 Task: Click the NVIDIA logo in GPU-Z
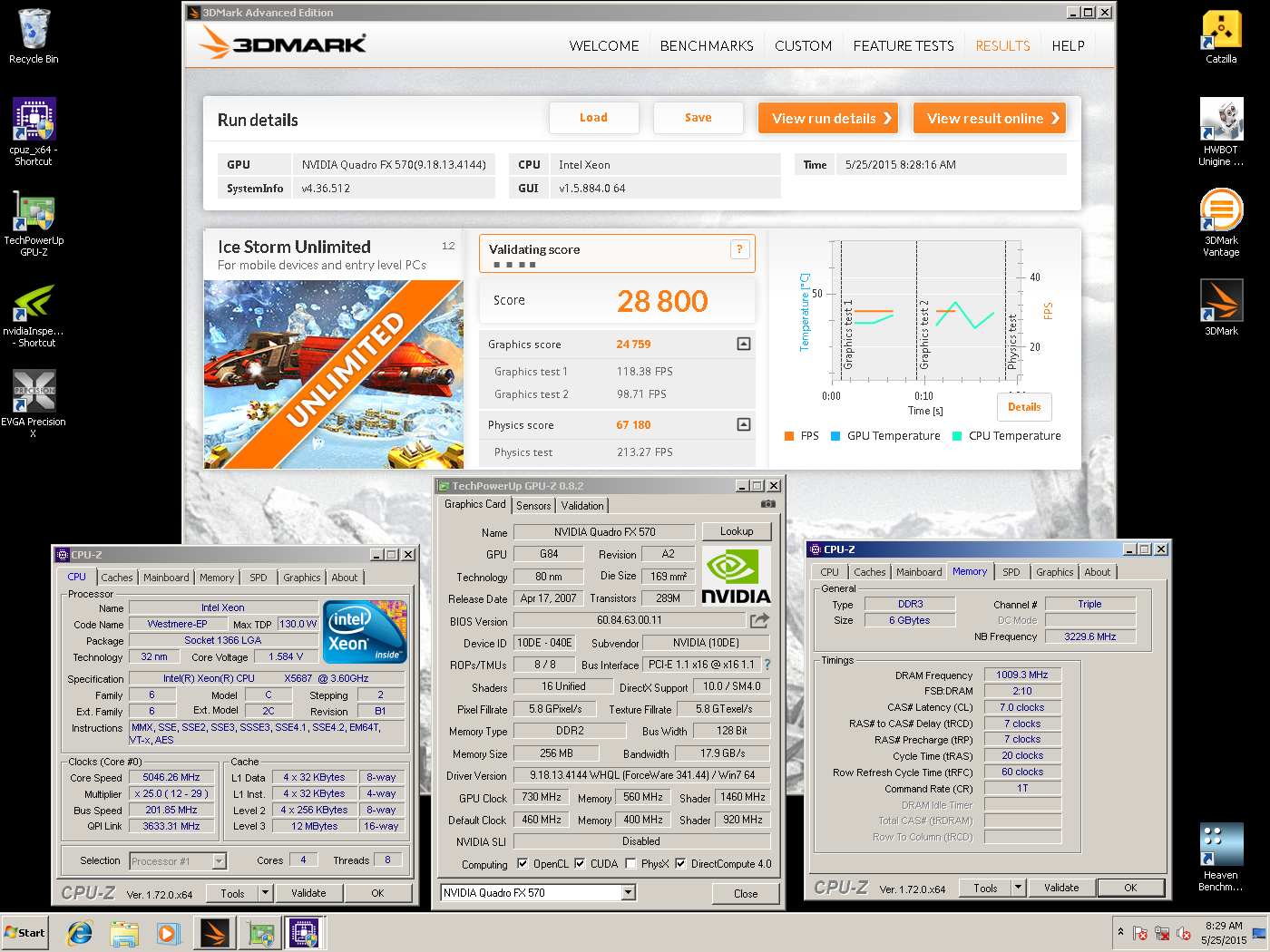click(x=737, y=577)
